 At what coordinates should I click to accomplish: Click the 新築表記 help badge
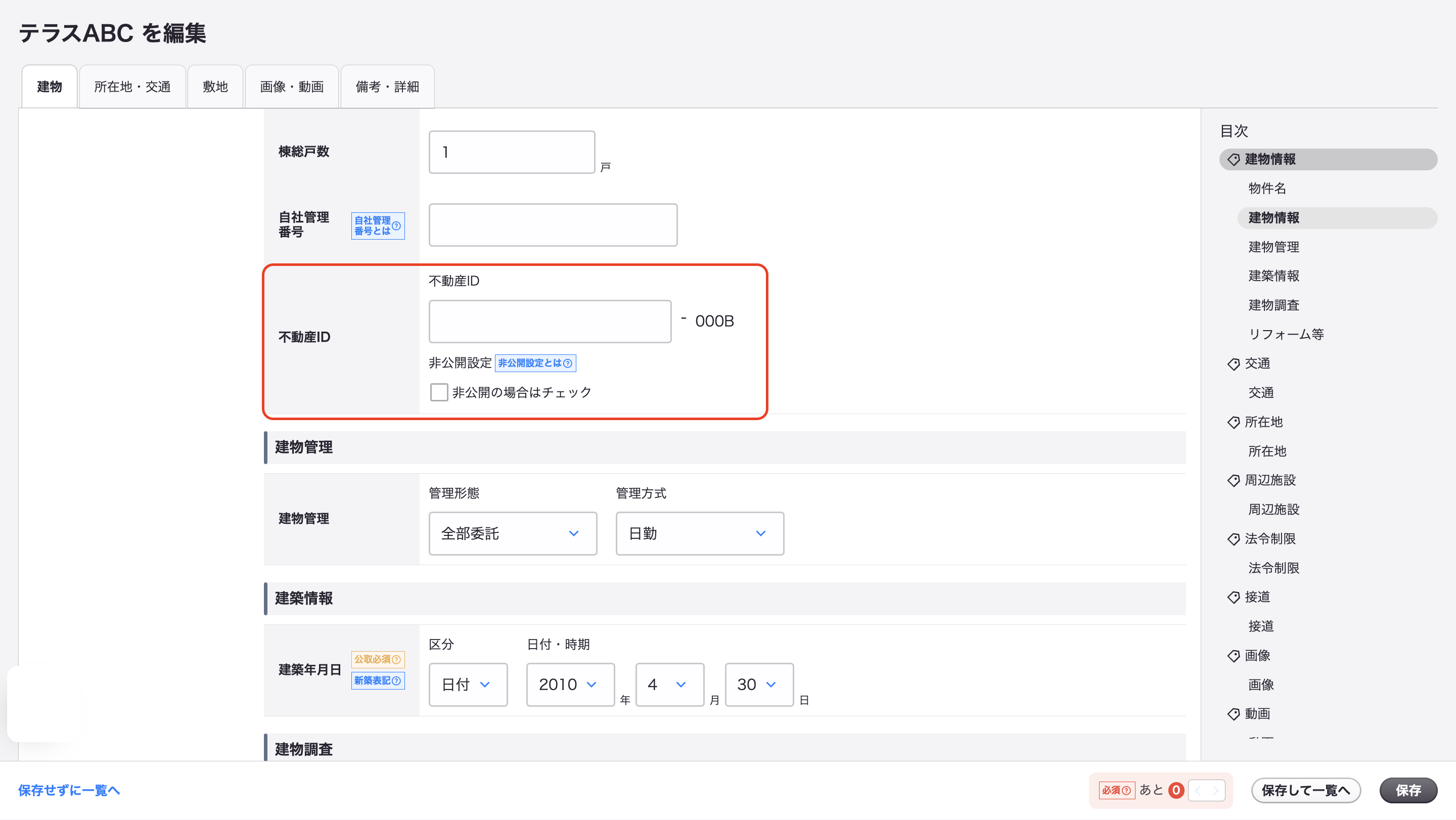[x=378, y=680]
